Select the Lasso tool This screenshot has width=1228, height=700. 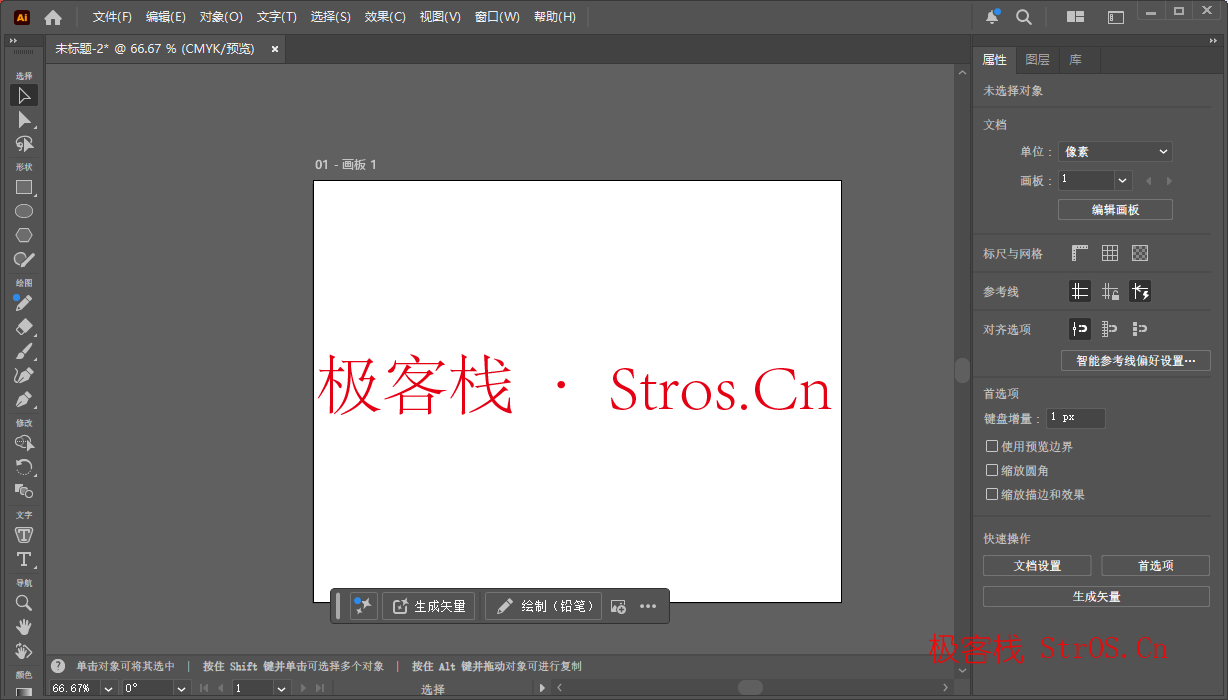point(24,143)
